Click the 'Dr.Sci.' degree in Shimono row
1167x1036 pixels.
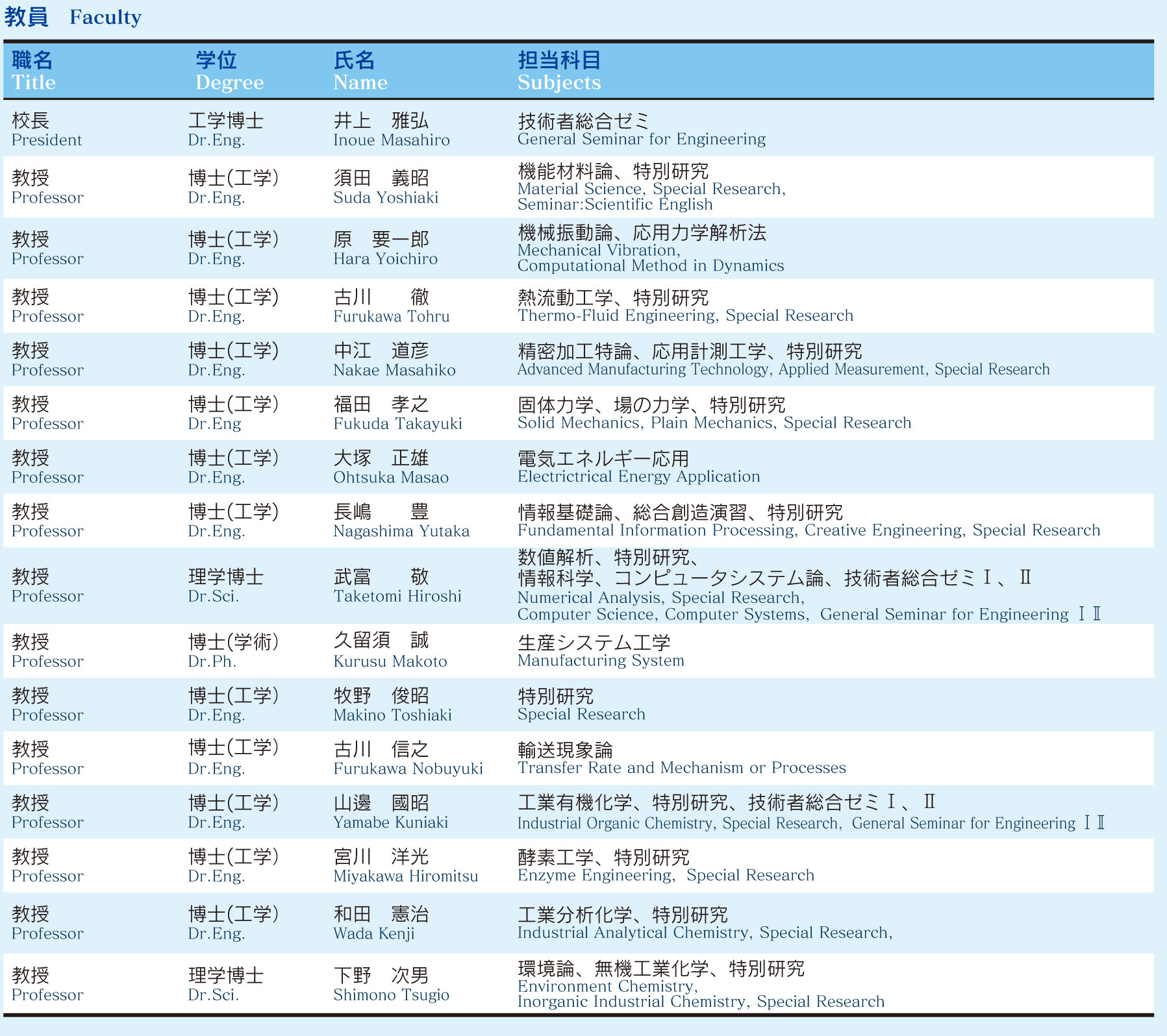point(214,995)
